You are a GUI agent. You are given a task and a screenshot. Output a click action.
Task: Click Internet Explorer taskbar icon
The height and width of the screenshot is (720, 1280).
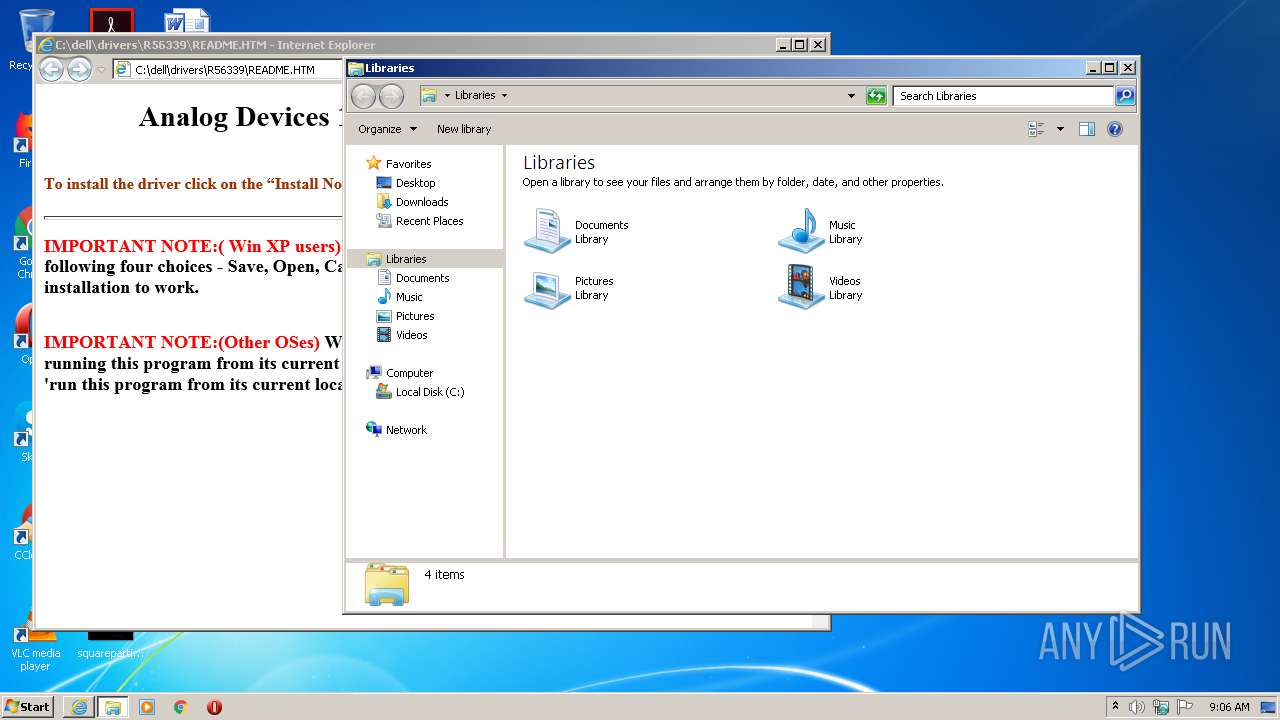[x=79, y=707]
